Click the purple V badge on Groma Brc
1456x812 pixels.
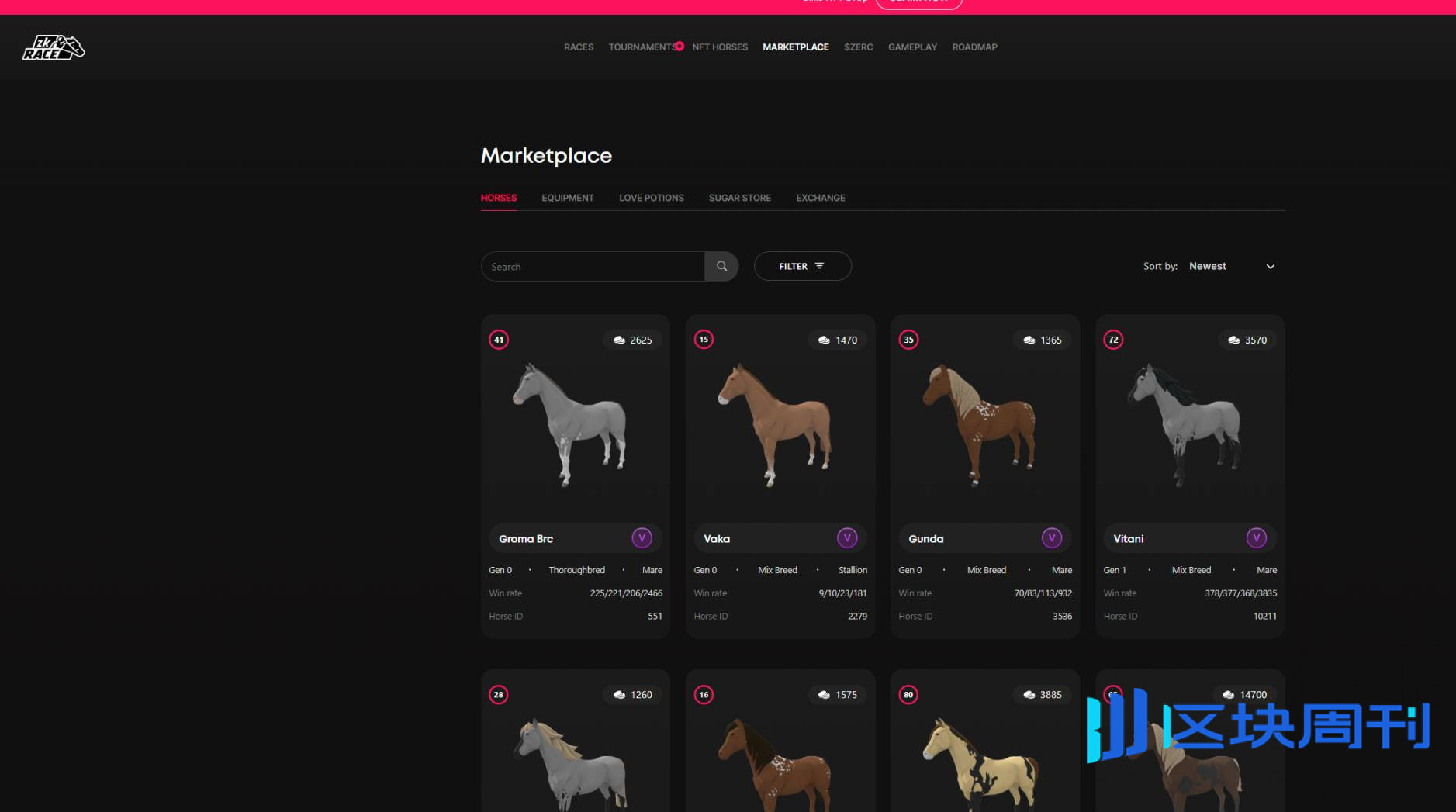(x=642, y=538)
